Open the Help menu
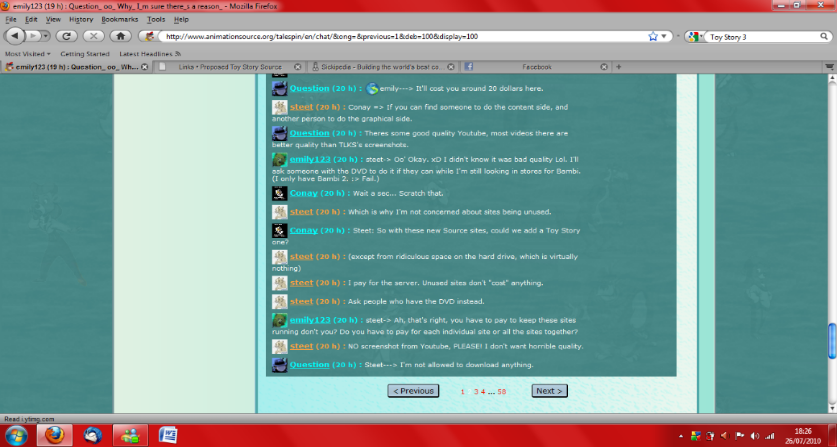 pyautogui.click(x=181, y=19)
